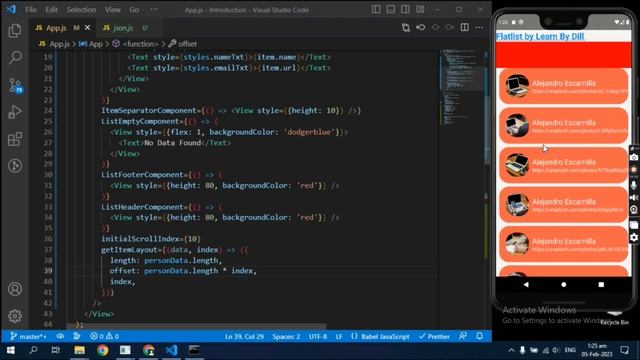Click the App breadcrumb segment
The height and width of the screenshot is (360, 640).
click(91, 44)
